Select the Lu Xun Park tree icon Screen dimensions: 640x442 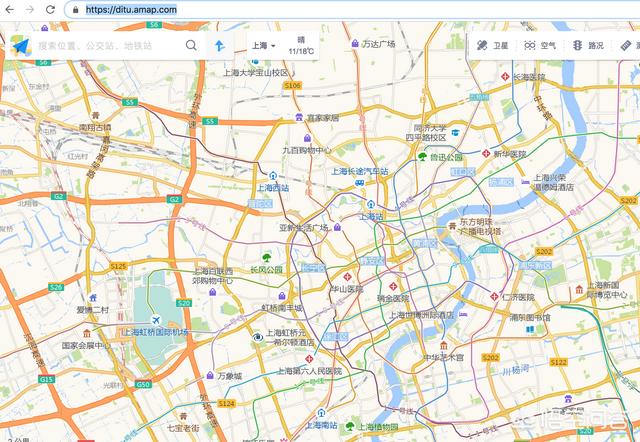tap(423, 157)
